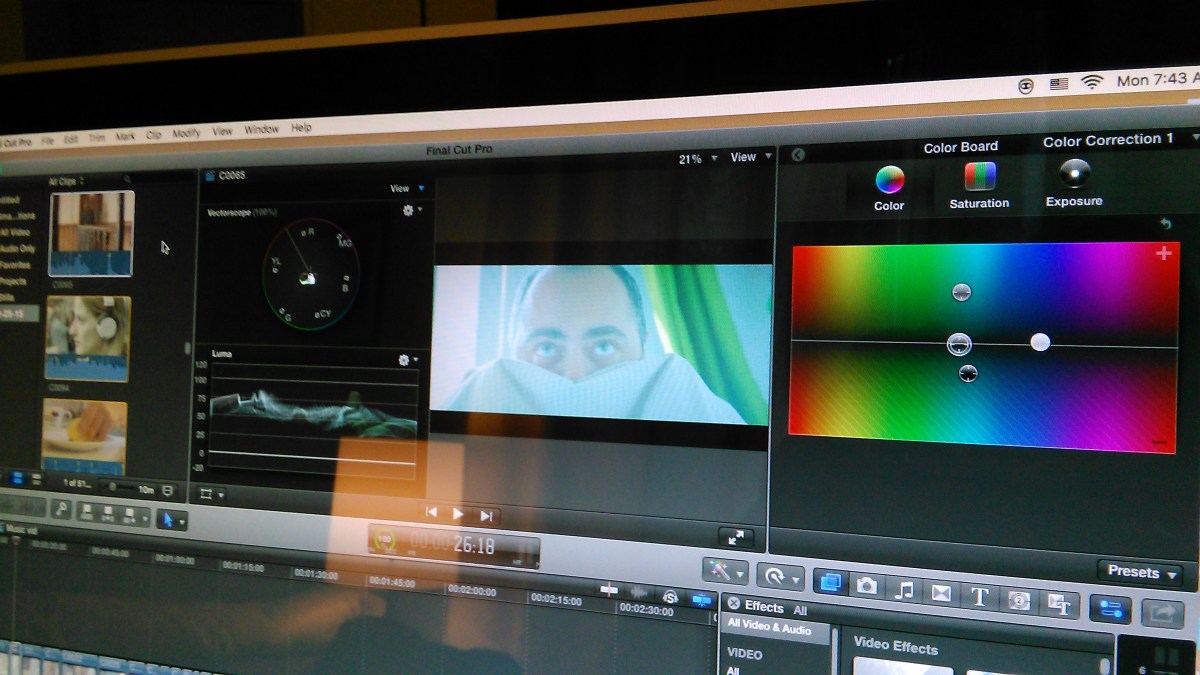
Task: Click the Share export icon
Action: pyautogui.click(x=1162, y=612)
